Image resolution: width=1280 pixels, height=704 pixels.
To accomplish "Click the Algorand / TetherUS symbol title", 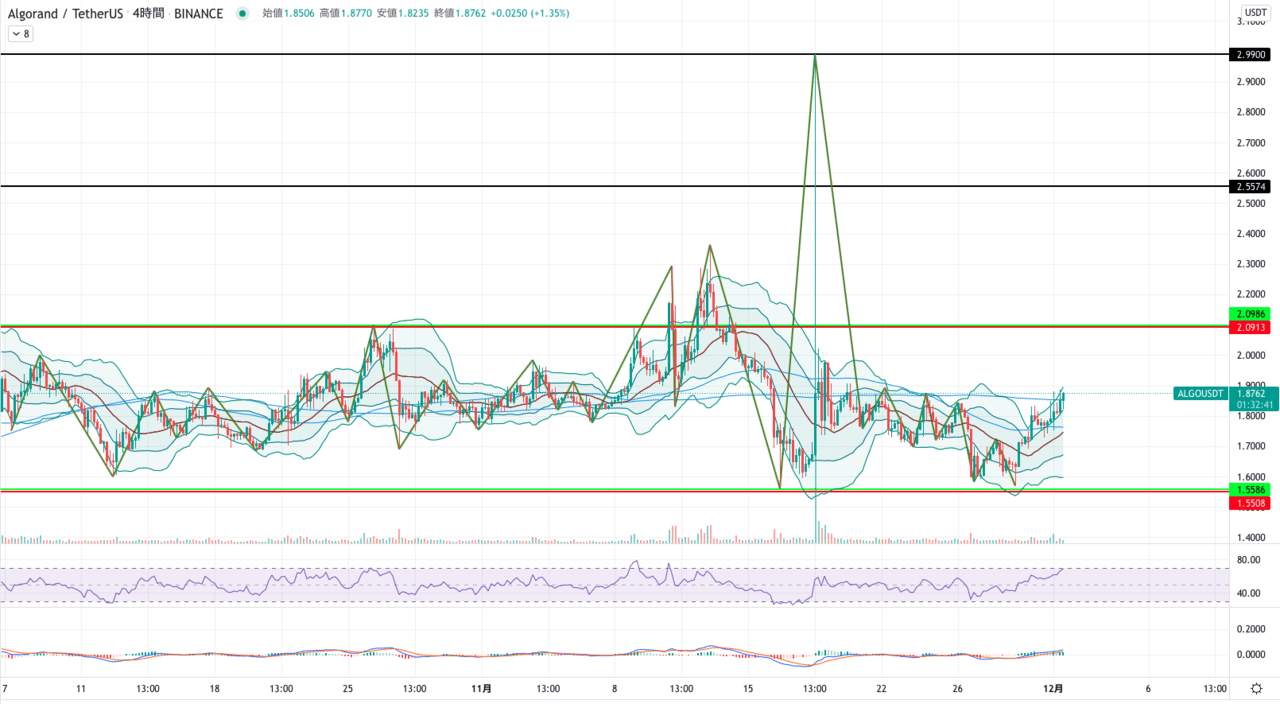I will point(66,14).
